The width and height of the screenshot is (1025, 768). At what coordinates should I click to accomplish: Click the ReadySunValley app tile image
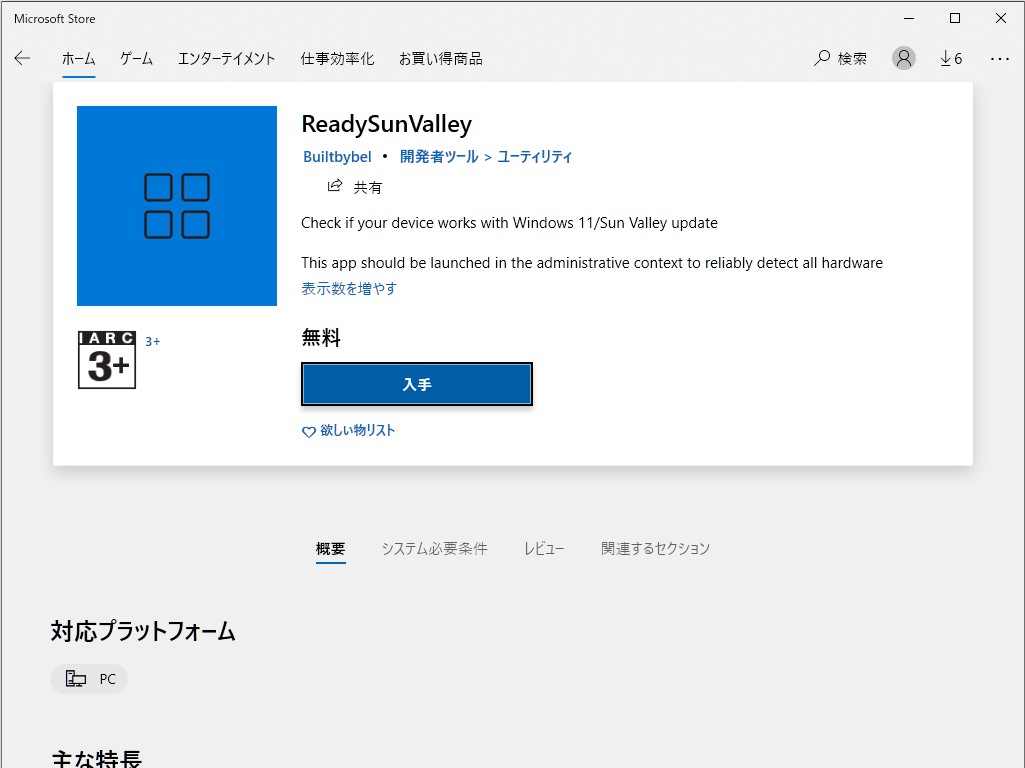[176, 206]
